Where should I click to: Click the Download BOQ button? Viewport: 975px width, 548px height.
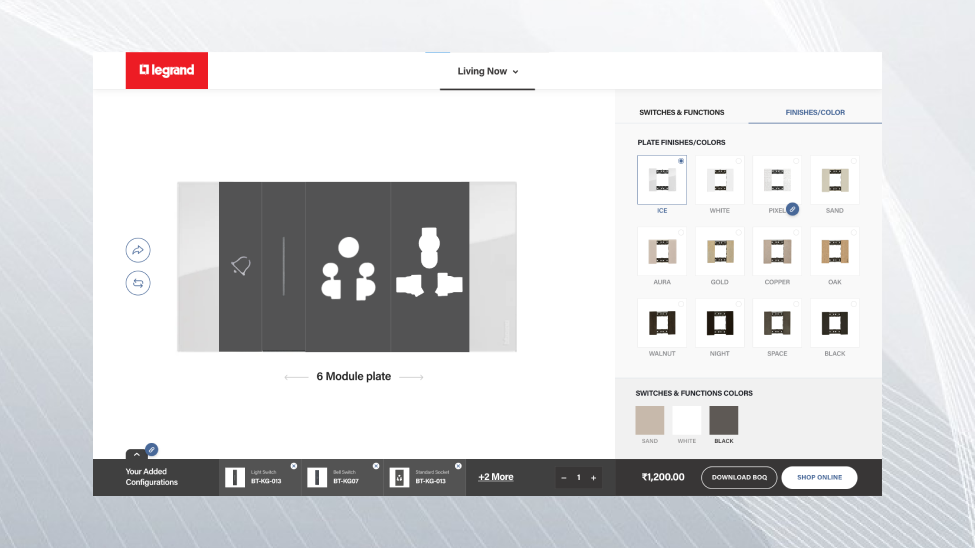point(739,477)
